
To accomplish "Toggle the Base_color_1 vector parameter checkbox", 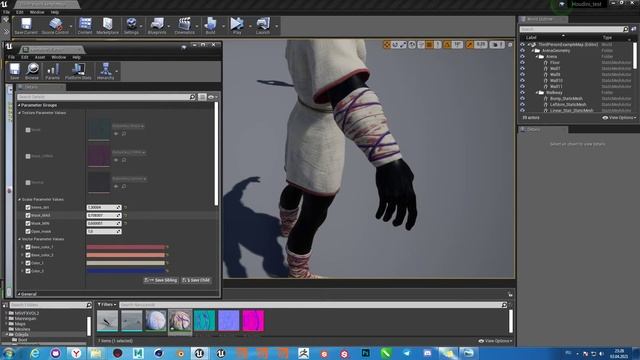I will [28, 247].
